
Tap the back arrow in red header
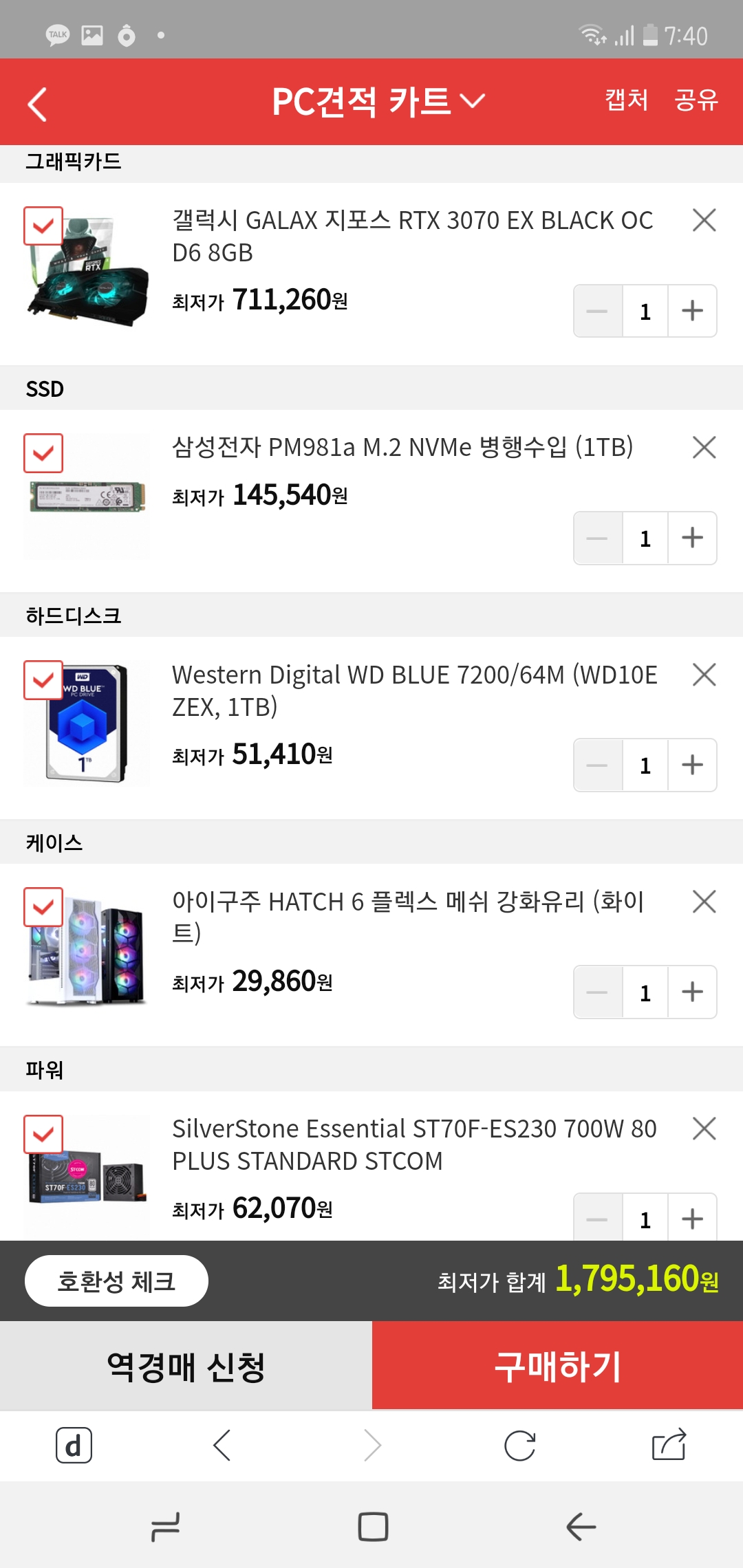pos(37,104)
